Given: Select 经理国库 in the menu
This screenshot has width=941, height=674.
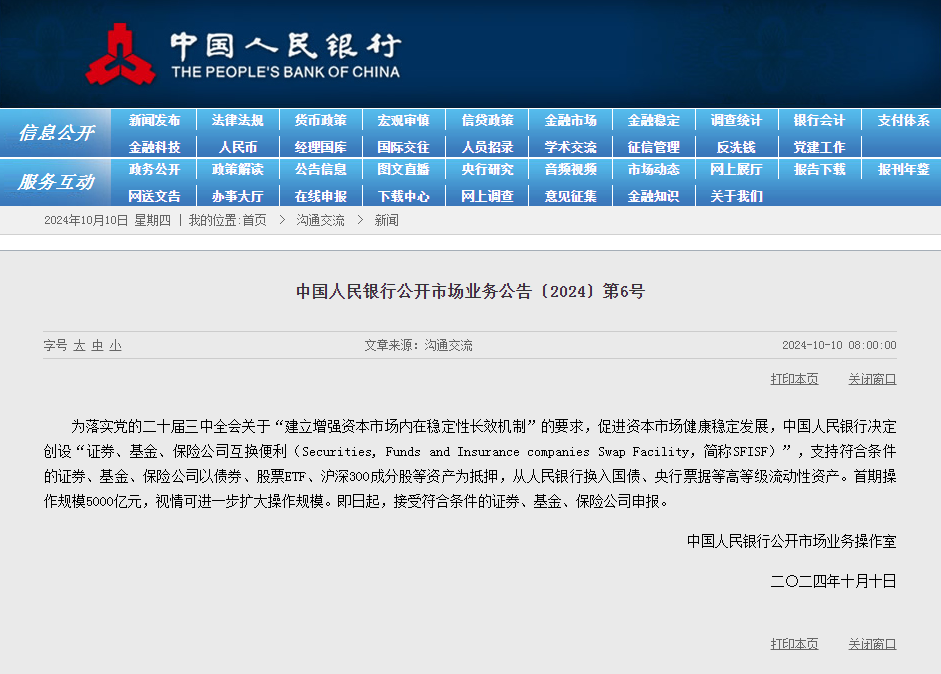Looking at the screenshot, I should pos(320,147).
